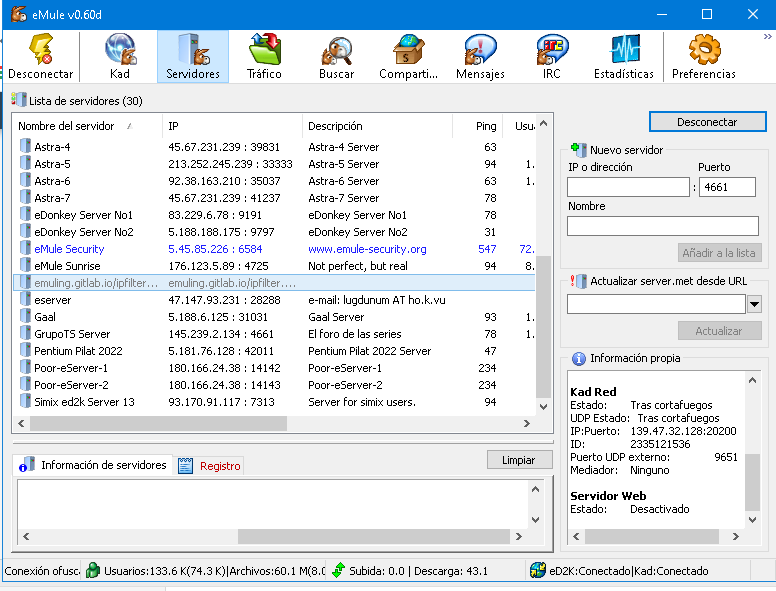Click the Actualizar button
Screen dimensions: 776x591
719,331
